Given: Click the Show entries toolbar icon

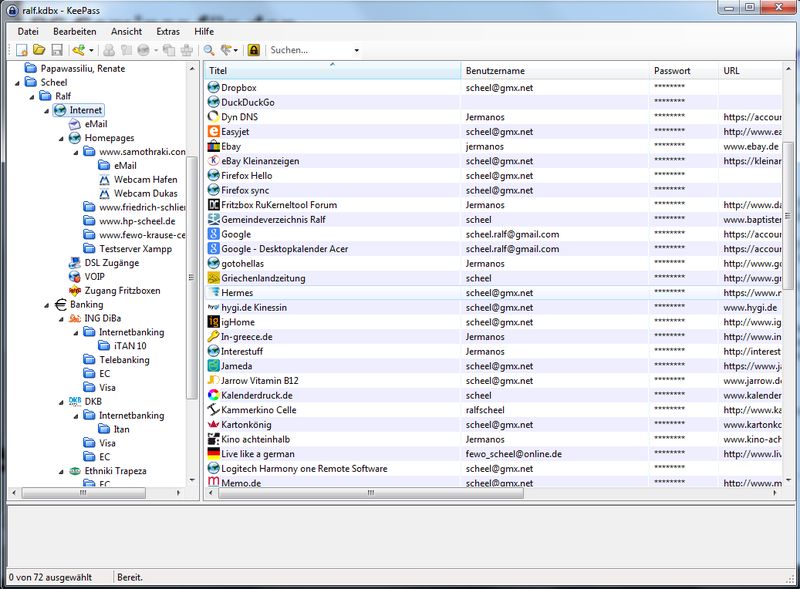Looking at the screenshot, I should 226,50.
